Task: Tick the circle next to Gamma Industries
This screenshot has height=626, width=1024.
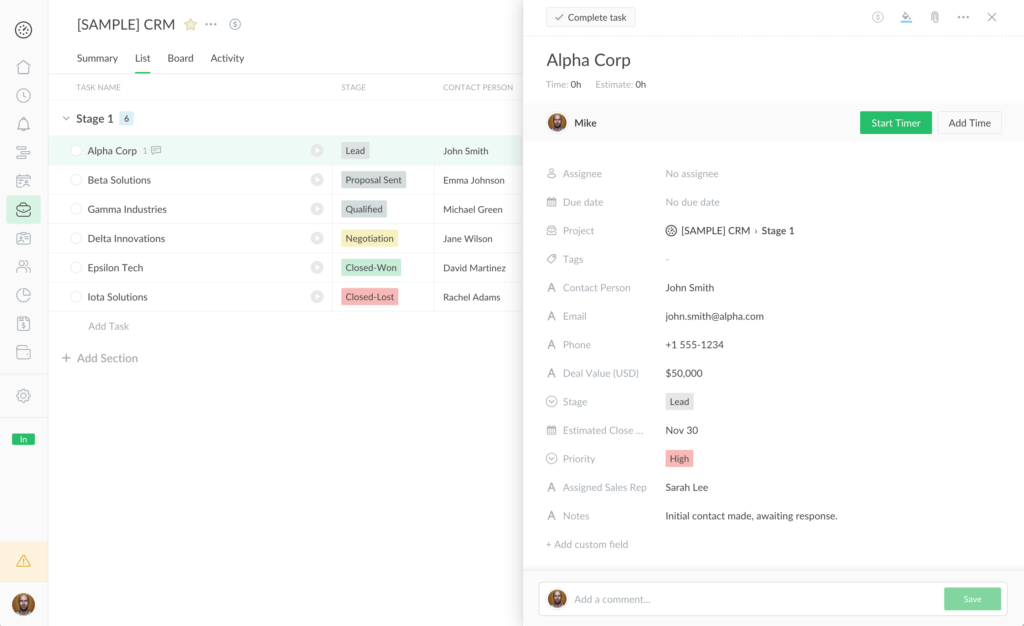Action: click(75, 208)
